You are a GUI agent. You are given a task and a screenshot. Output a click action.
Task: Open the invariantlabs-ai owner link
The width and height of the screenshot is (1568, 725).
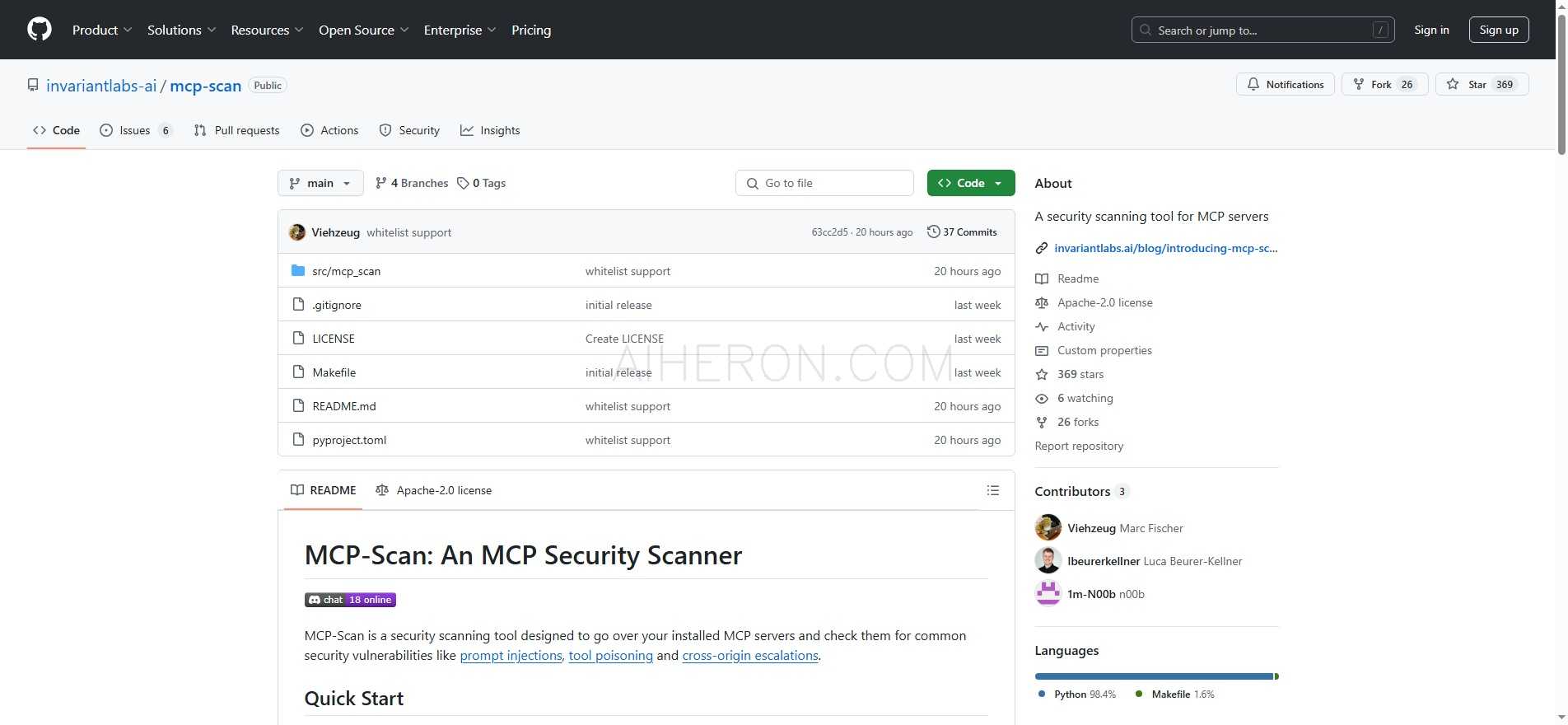coord(101,86)
